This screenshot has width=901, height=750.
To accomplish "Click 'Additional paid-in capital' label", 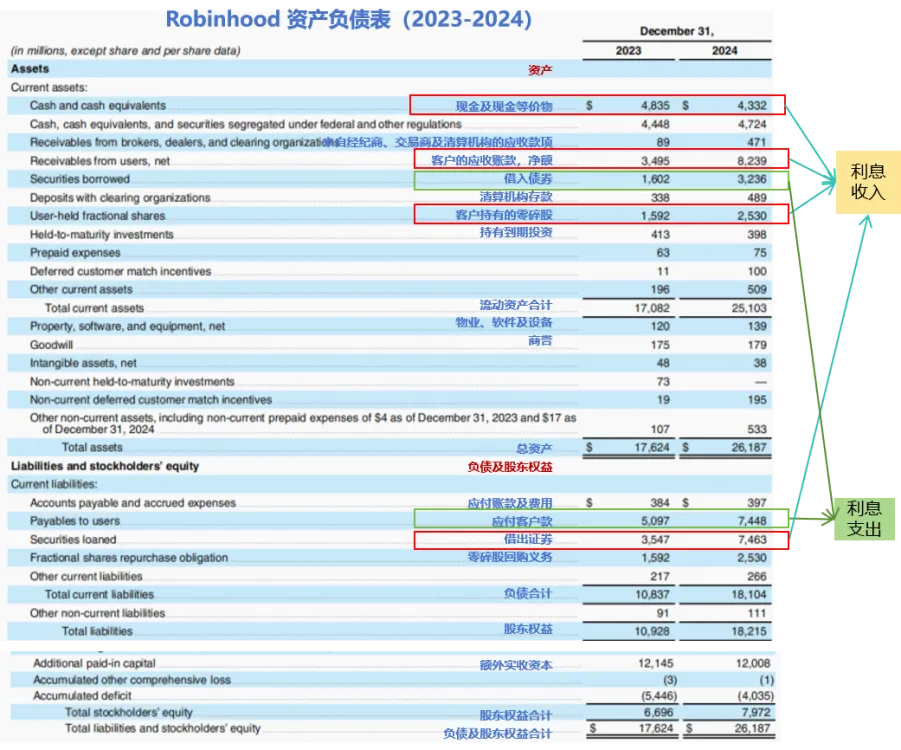I will (94, 663).
